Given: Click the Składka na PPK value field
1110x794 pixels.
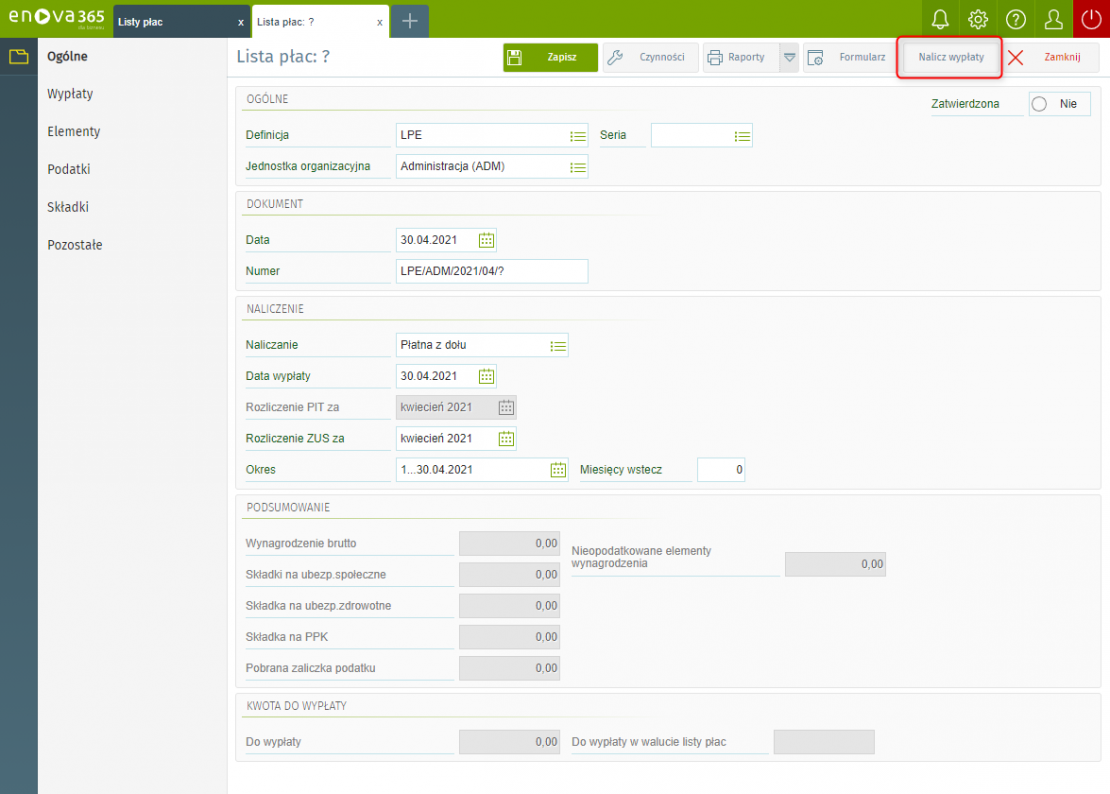Looking at the screenshot, I should tap(509, 637).
